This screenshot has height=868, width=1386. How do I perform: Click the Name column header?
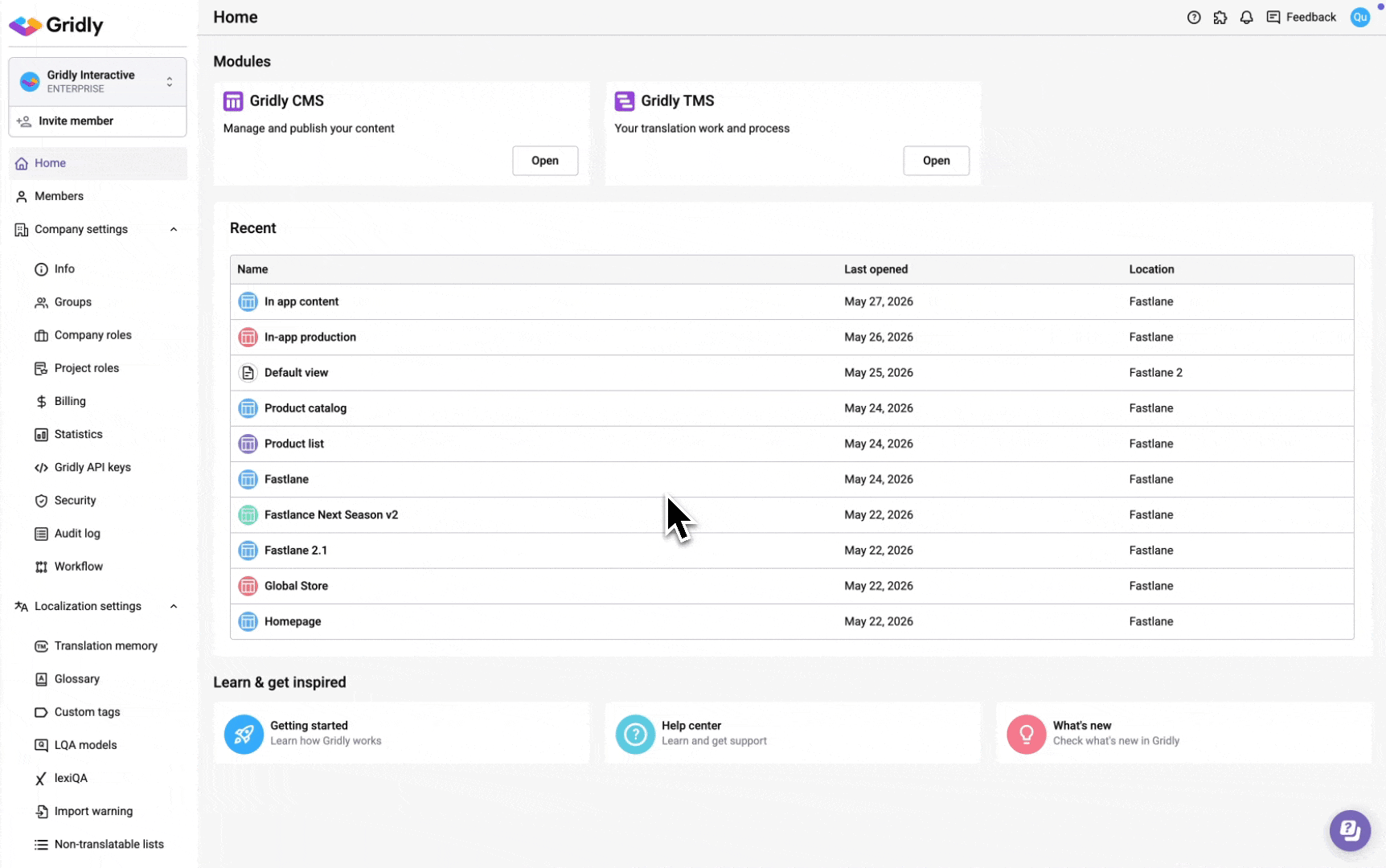point(252,270)
